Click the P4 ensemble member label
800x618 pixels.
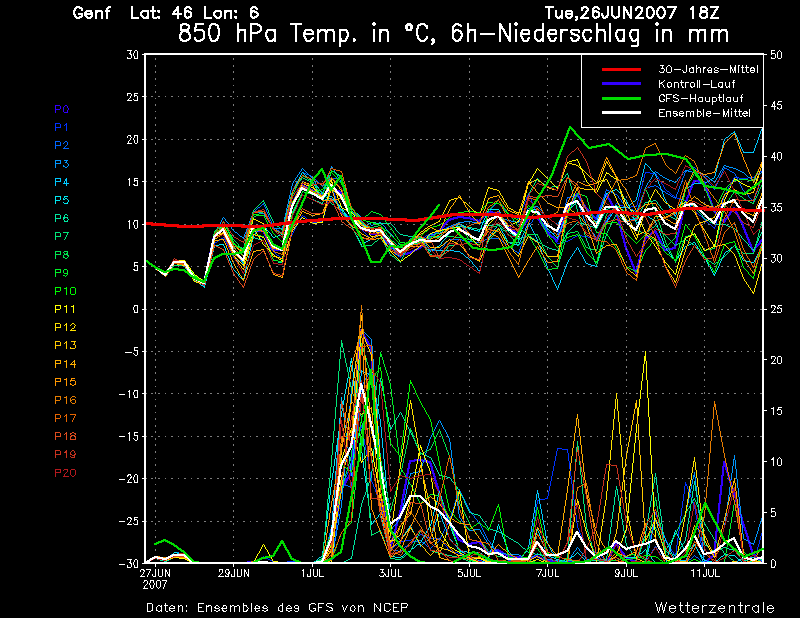tap(62, 182)
